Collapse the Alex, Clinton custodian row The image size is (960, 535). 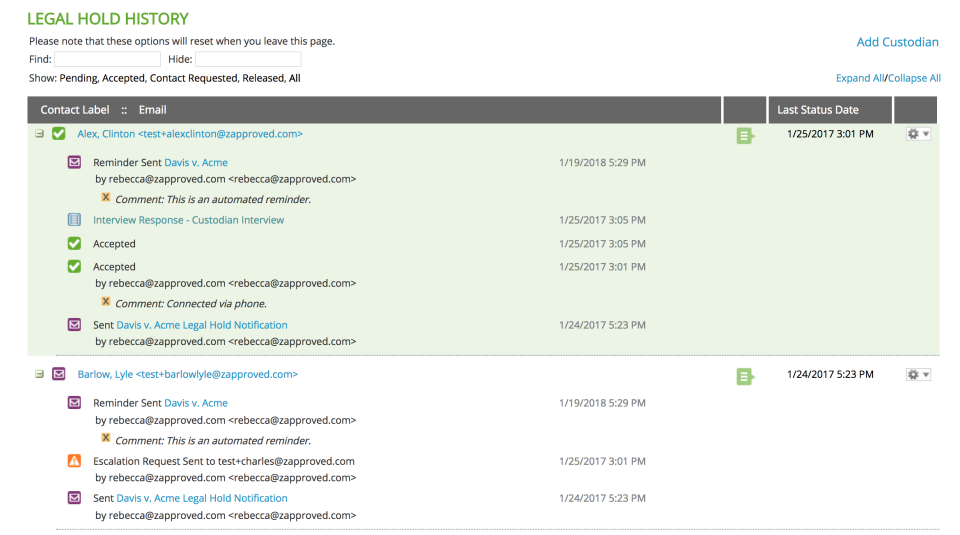[40, 134]
